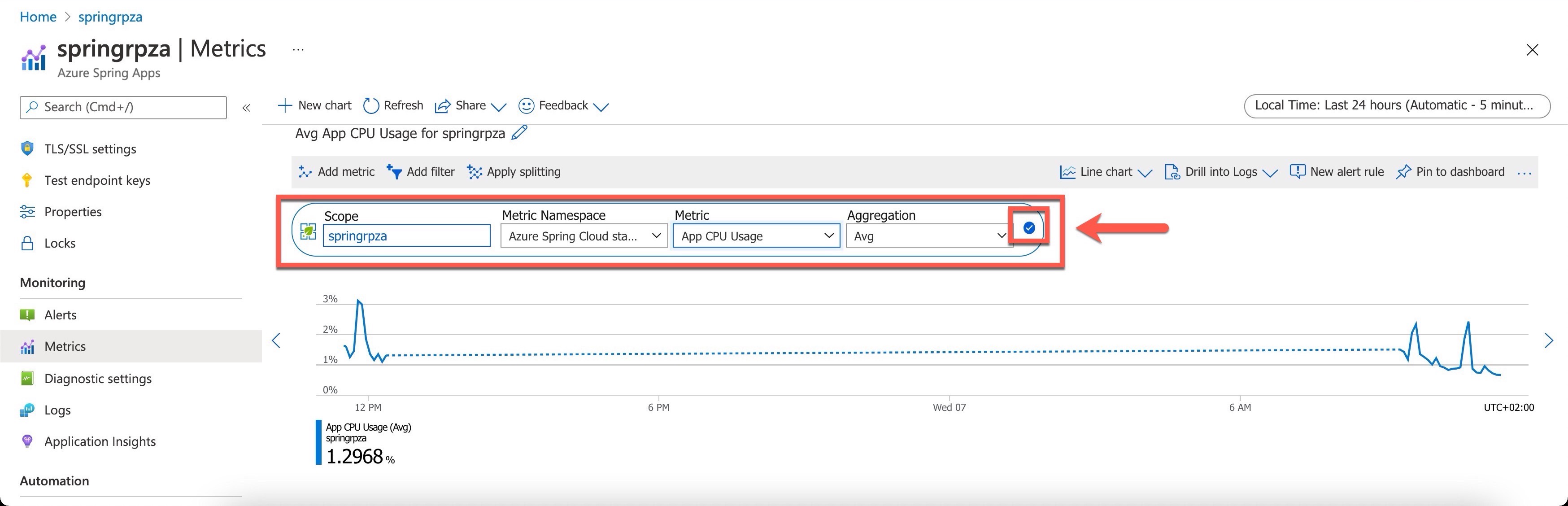This screenshot has height=506, width=1568.
Task: Click Add metric in chart toolbar
Action: pos(336,172)
